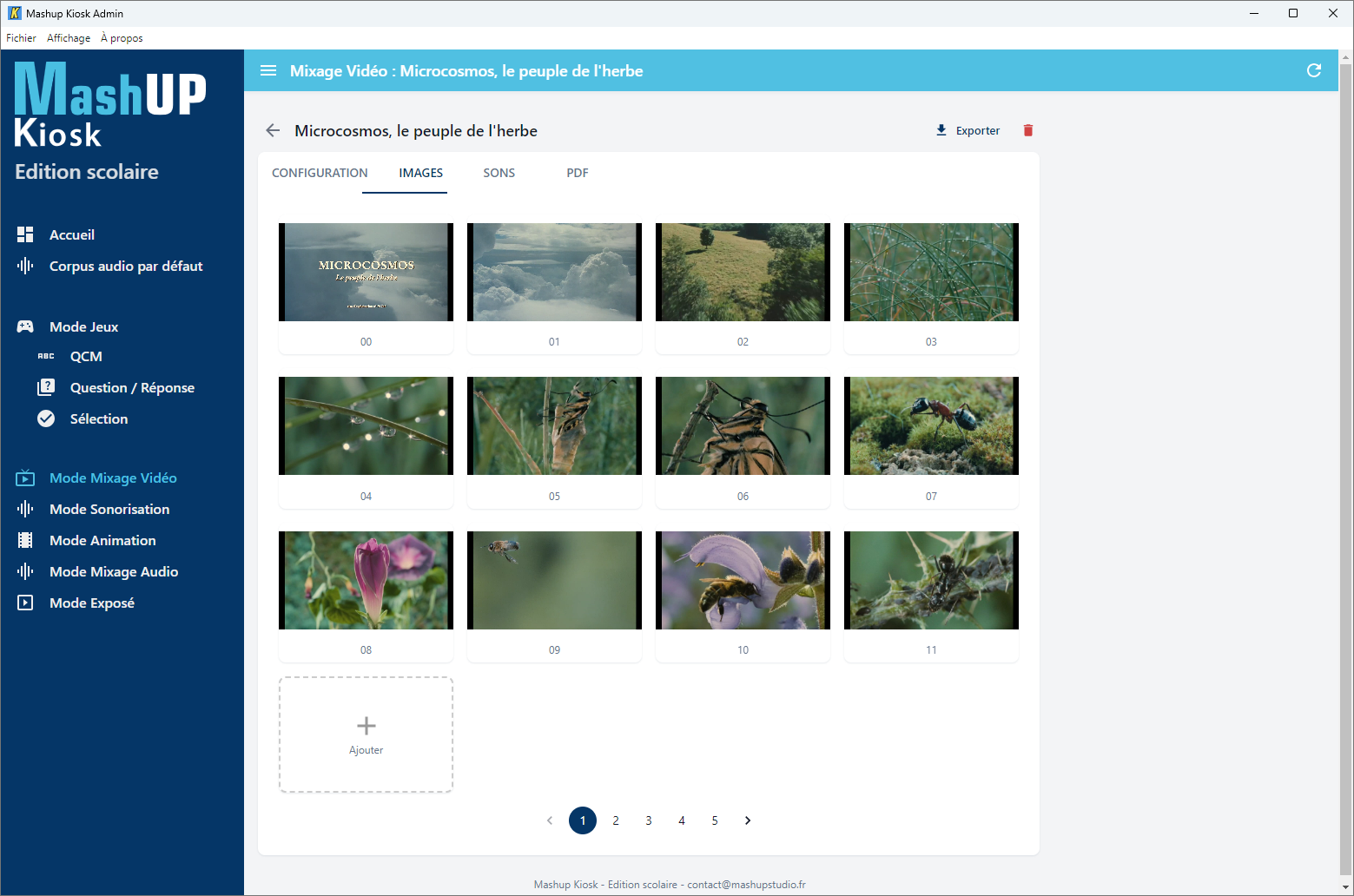
Task: Click the refresh icon in header
Action: (1314, 70)
